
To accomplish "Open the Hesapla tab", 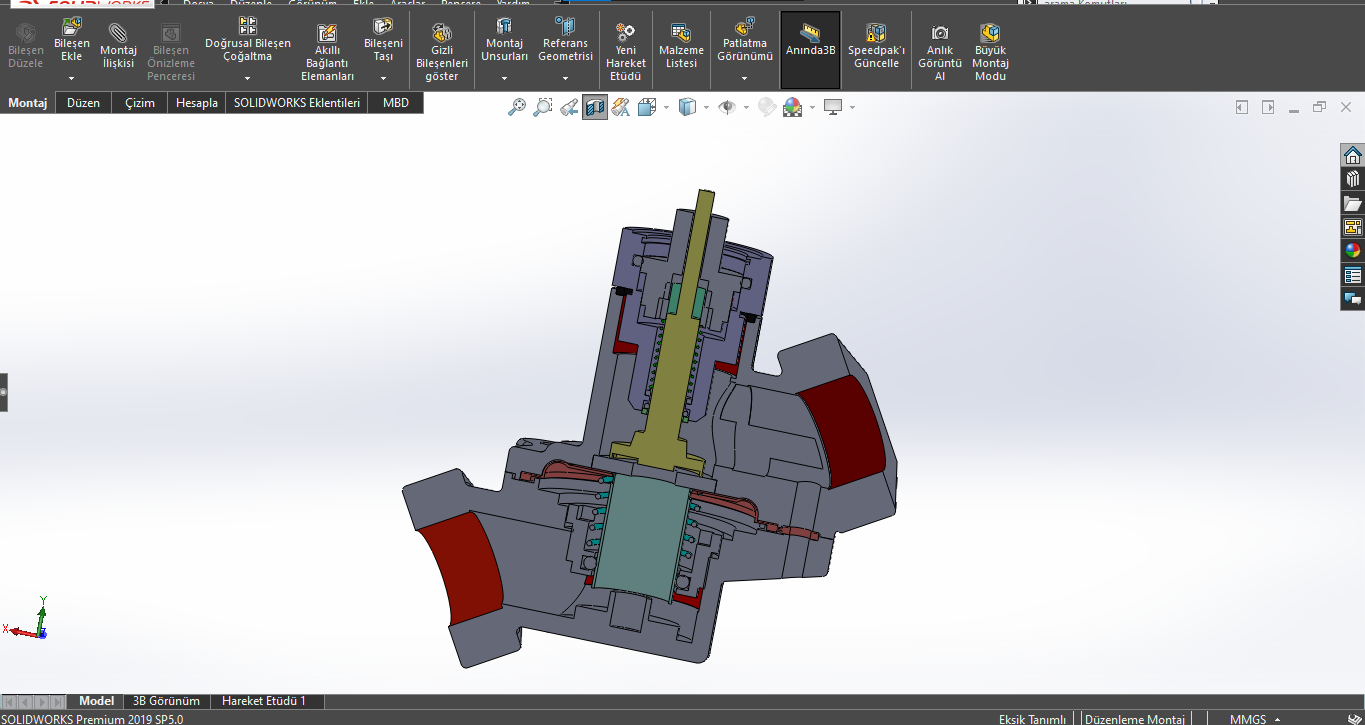I will point(197,103).
